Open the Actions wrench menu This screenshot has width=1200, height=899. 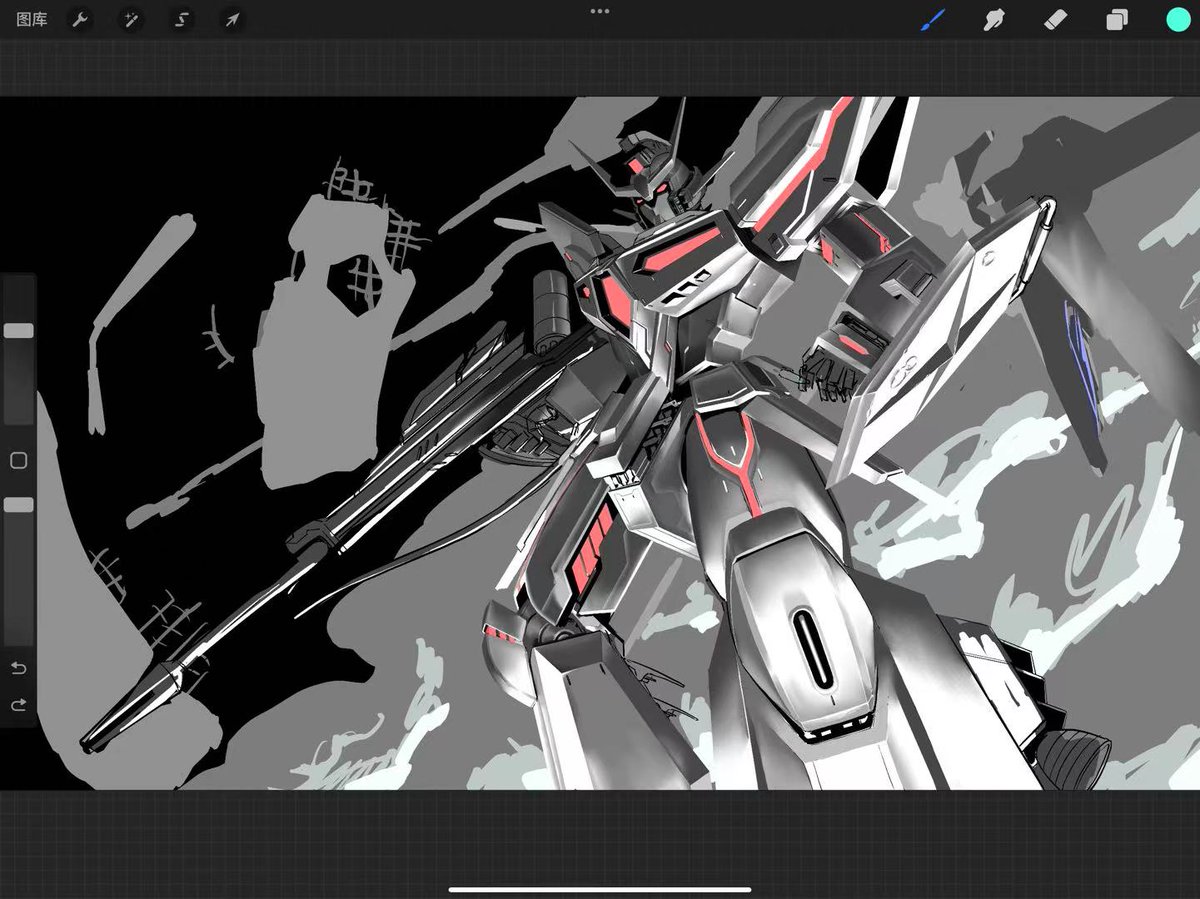pyautogui.click(x=80, y=19)
